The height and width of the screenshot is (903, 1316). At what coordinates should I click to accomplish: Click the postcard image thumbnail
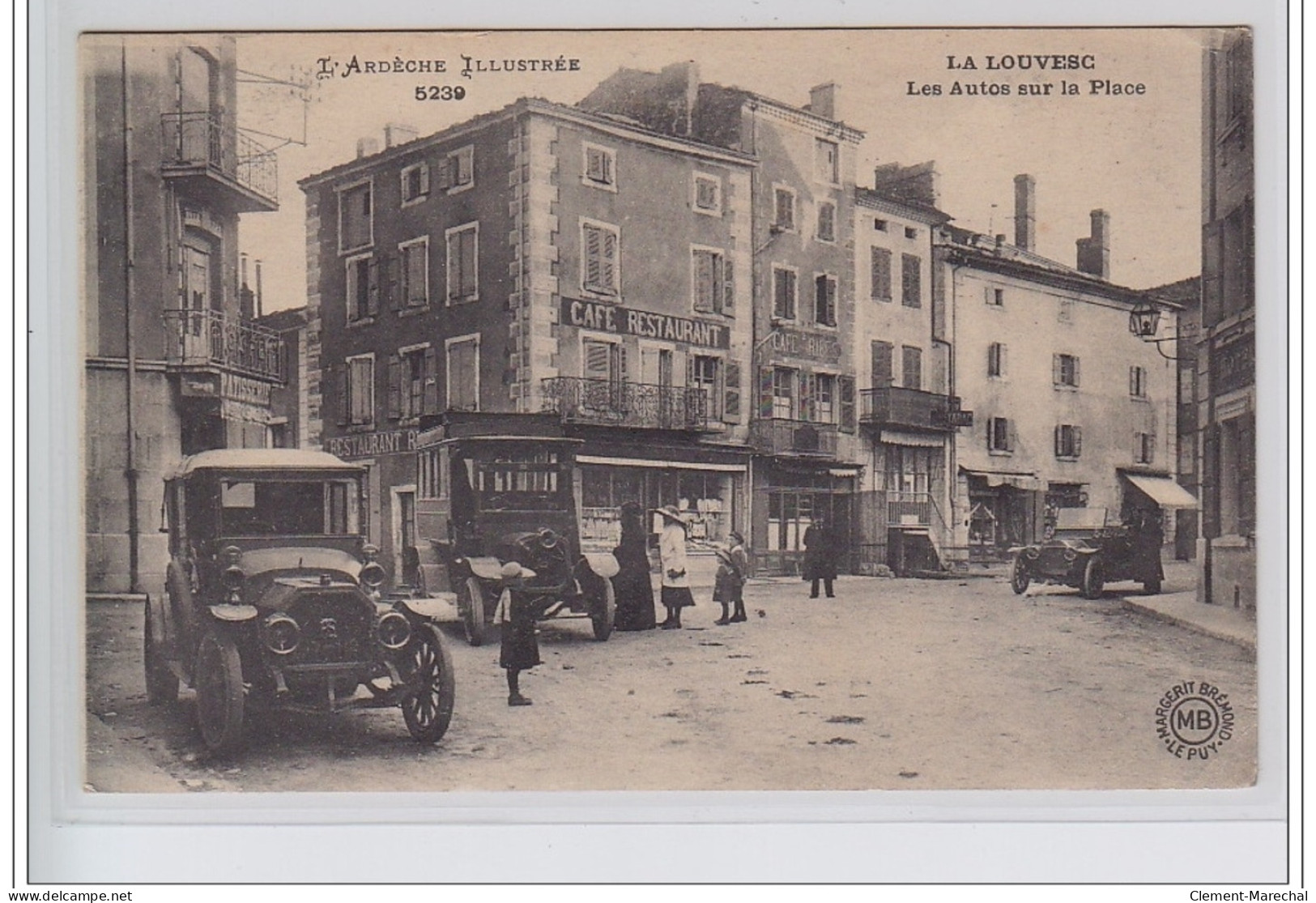(x=669, y=412)
